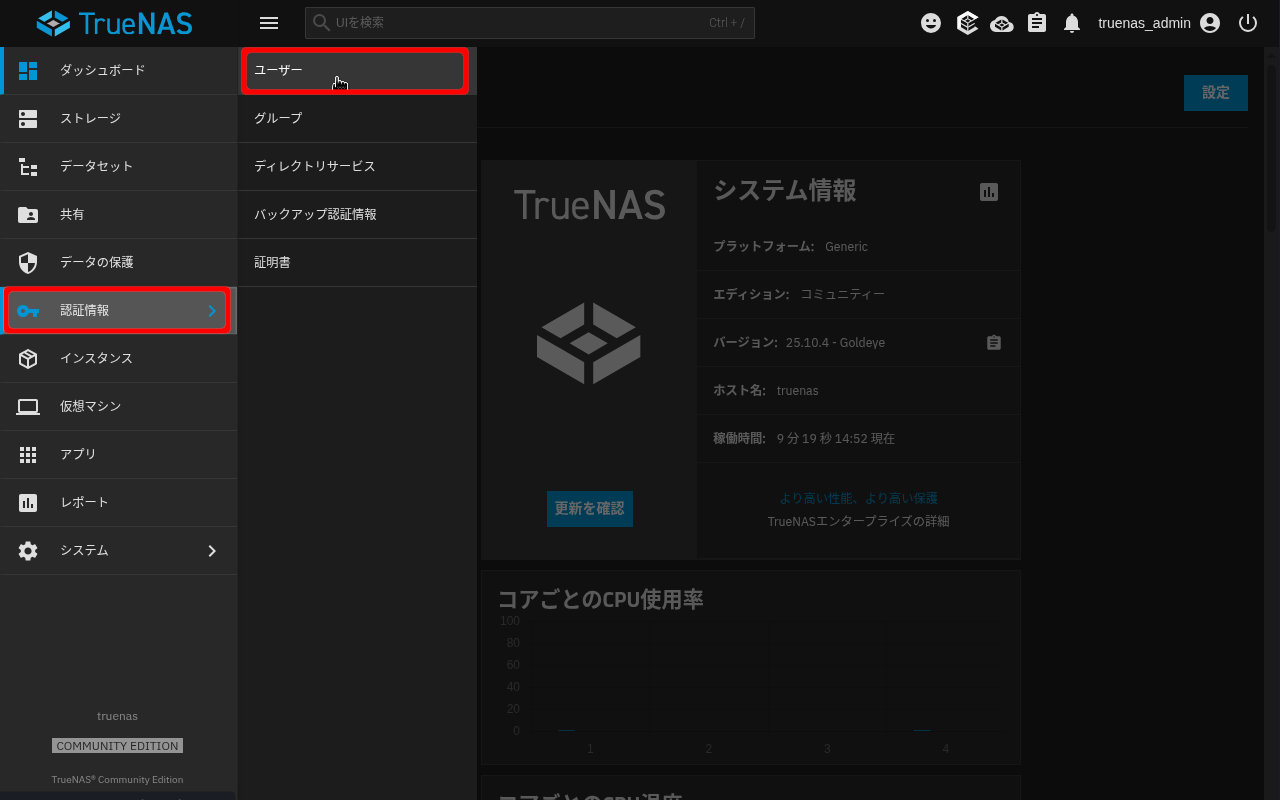Go to ダッシュボード menu item
1280x800 pixels.
pyautogui.click(x=119, y=70)
